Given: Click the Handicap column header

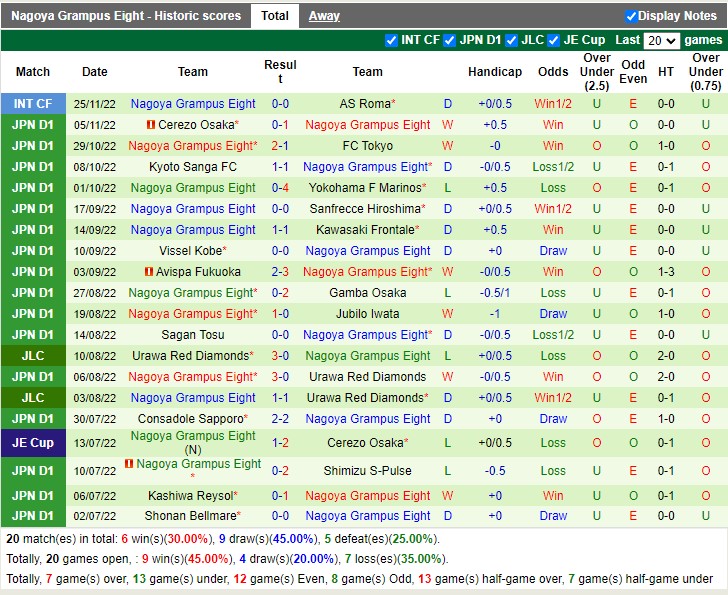Looking at the screenshot, I should point(495,72).
